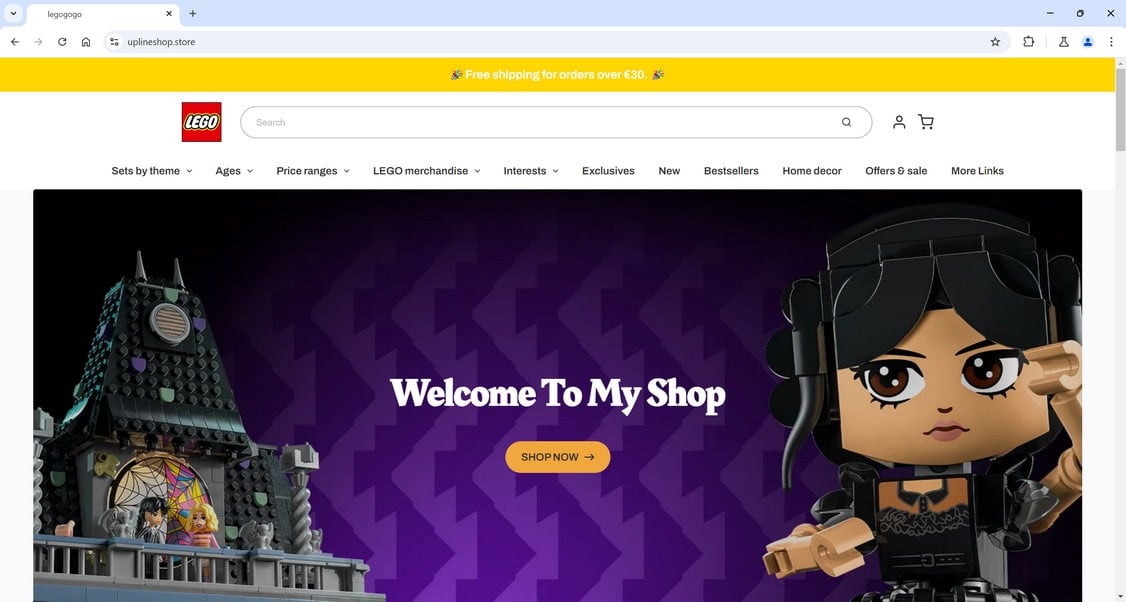This screenshot has height=602, width=1126.
Task: Open the Offers & sale link
Action: pos(895,171)
